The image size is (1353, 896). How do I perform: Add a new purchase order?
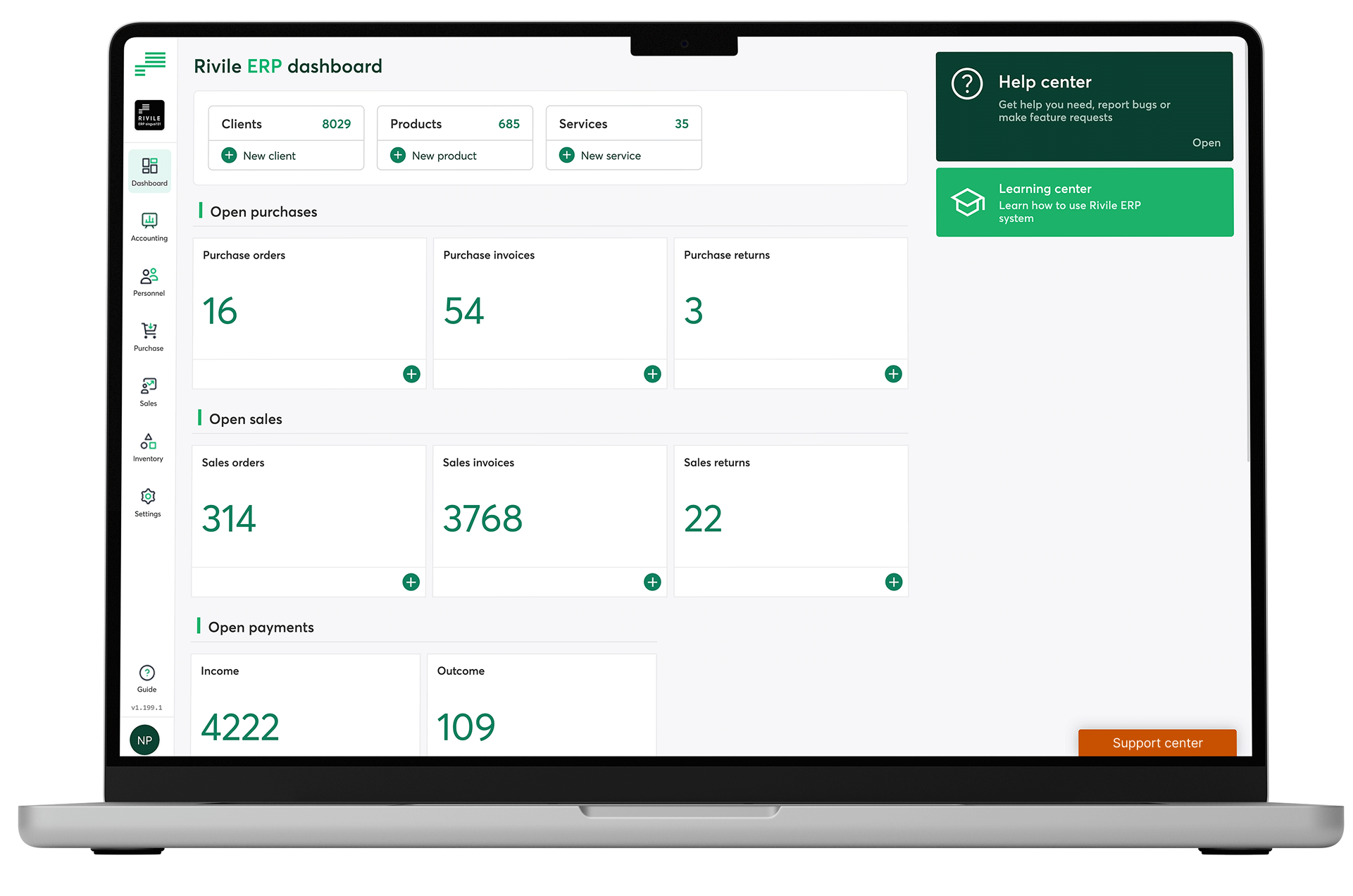pyautogui.click(x=411, y=374)
